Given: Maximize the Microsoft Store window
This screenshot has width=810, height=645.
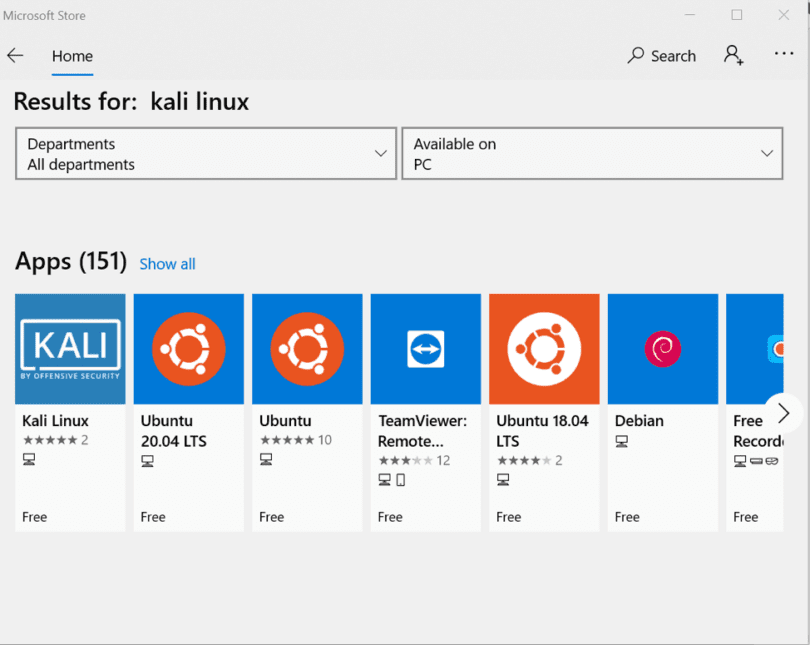Looking at the screenshot, I should [x=737, y=15].
